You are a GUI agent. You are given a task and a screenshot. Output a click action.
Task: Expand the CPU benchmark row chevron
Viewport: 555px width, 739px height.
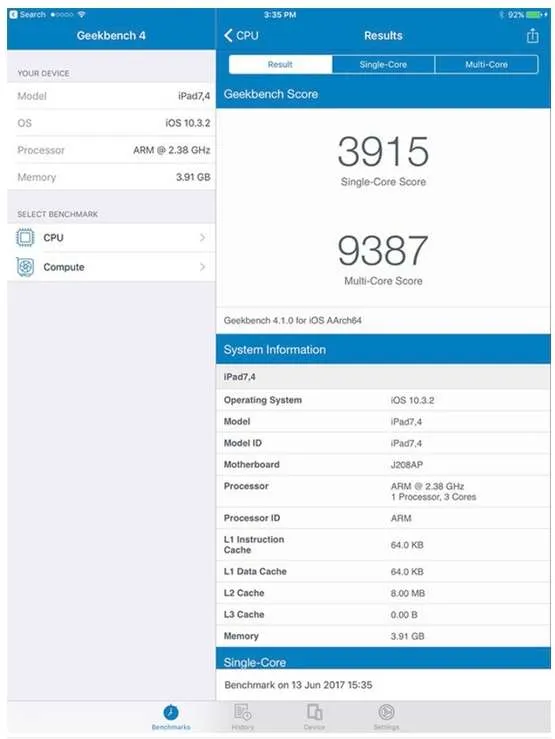[203, 238]
